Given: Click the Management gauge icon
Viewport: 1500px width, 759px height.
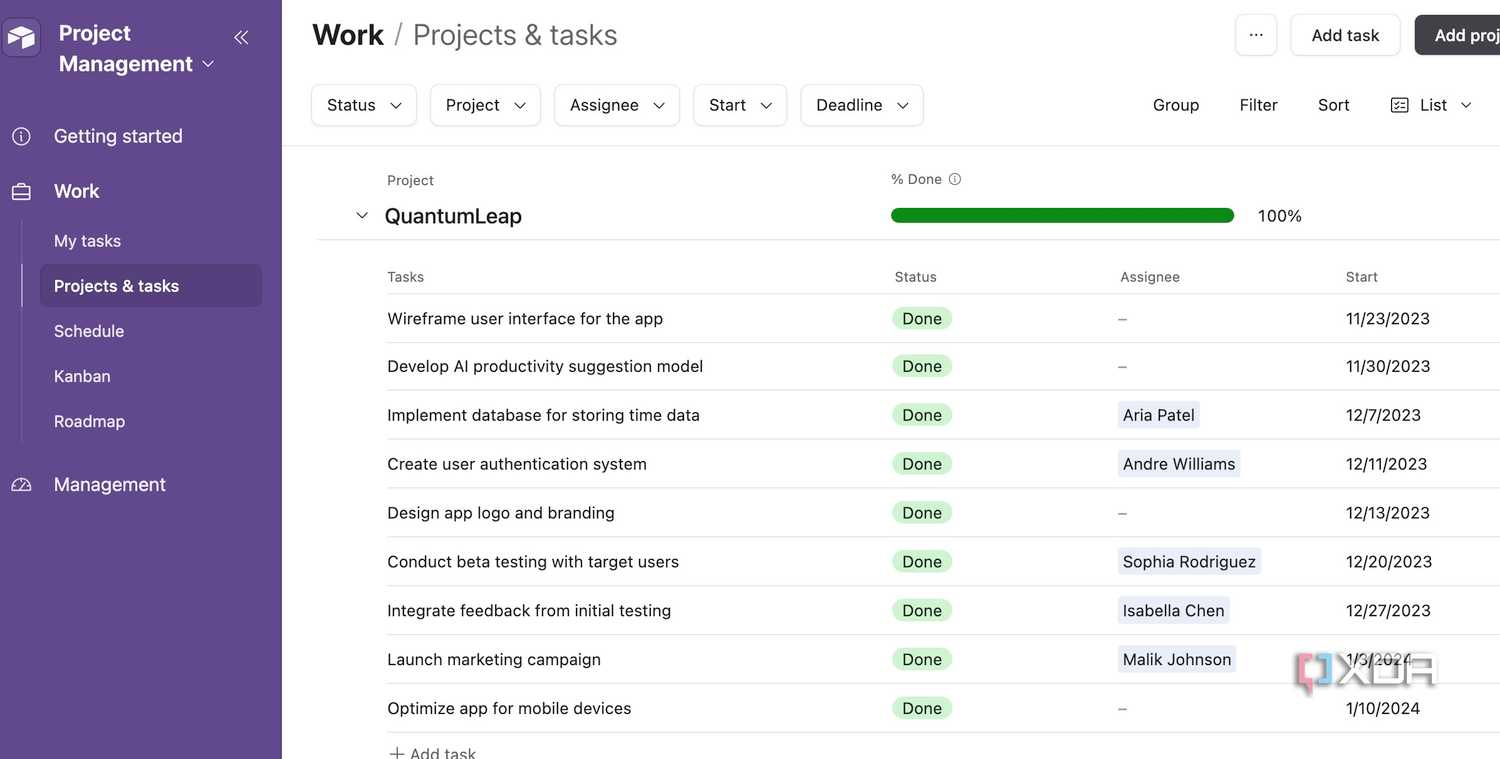Looking at the screenshot, I should pyautogui.click(x=21, y=485).
